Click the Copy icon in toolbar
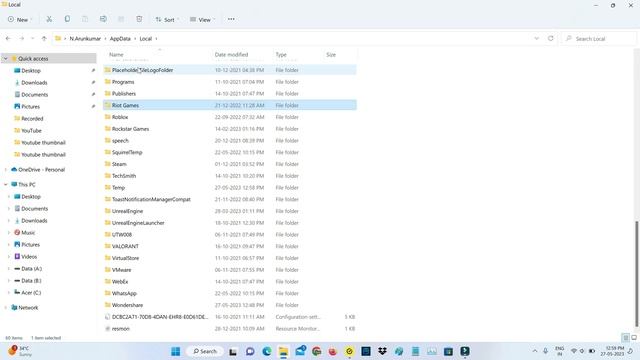The image size is (640, 360). 67,19
